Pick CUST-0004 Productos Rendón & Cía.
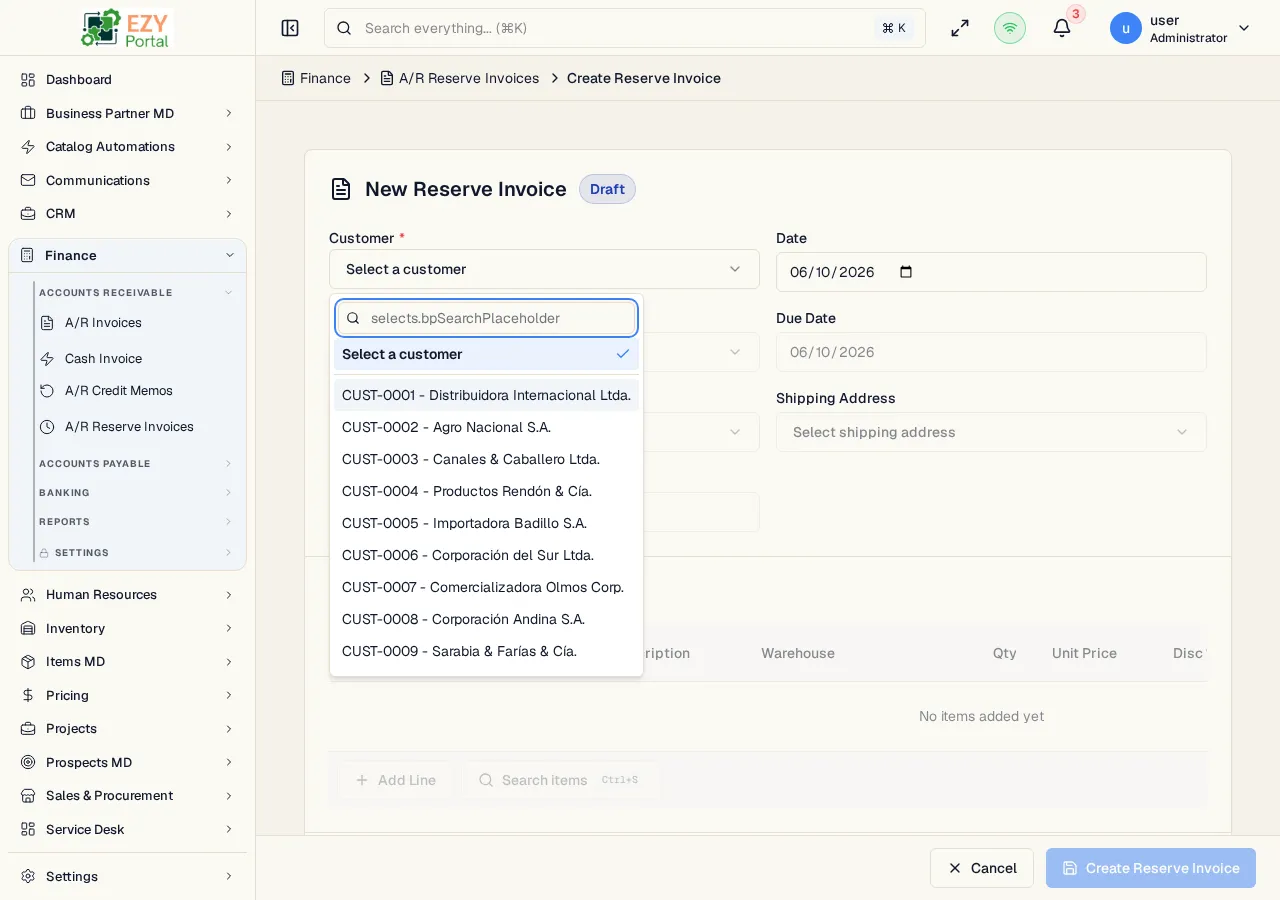 (x=486, y=491)
